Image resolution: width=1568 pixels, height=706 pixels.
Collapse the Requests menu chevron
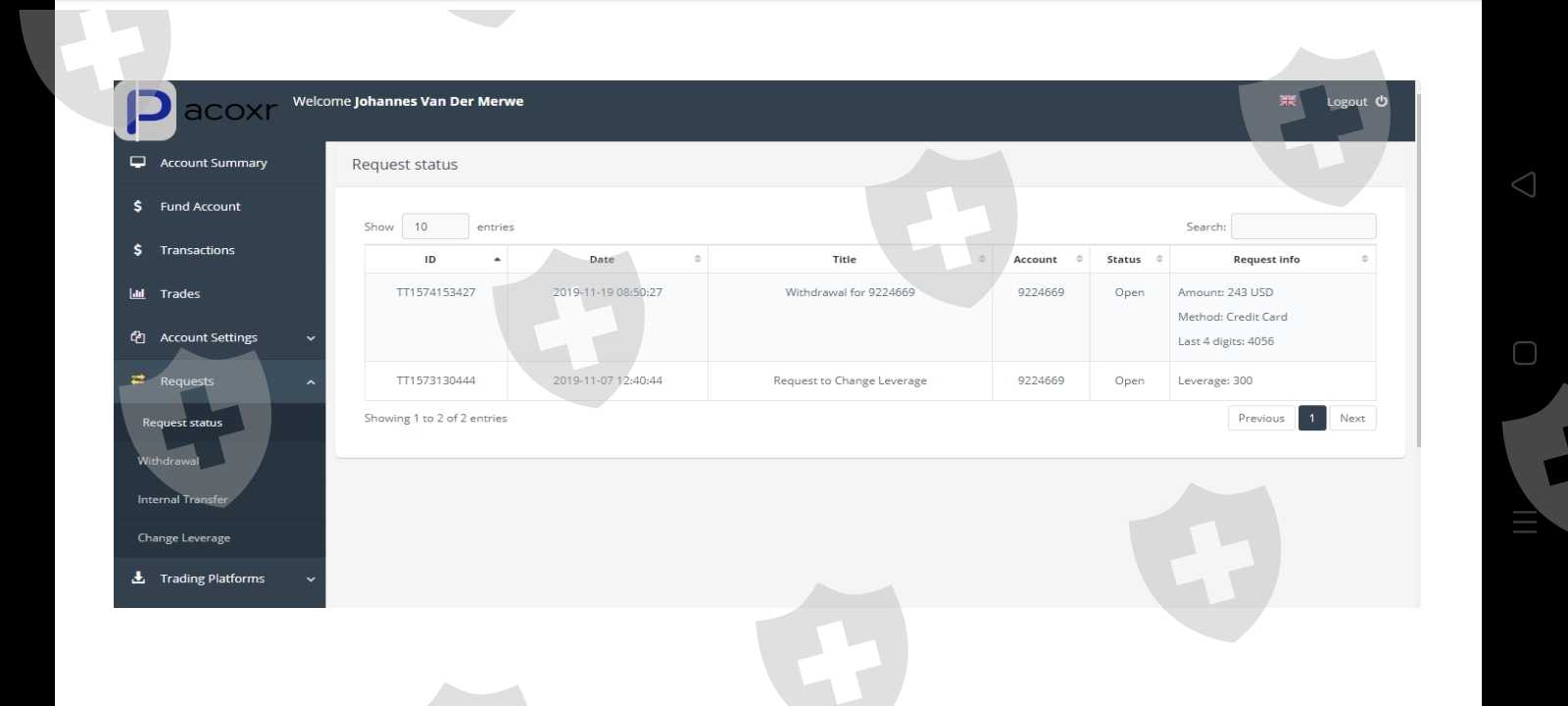pyautogui.click(x=311, y=382)
